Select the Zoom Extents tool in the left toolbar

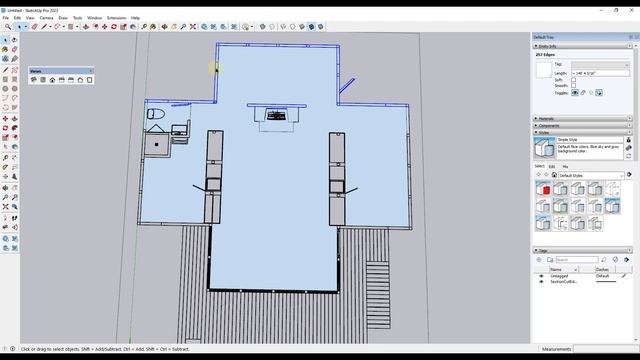point(5,207)
